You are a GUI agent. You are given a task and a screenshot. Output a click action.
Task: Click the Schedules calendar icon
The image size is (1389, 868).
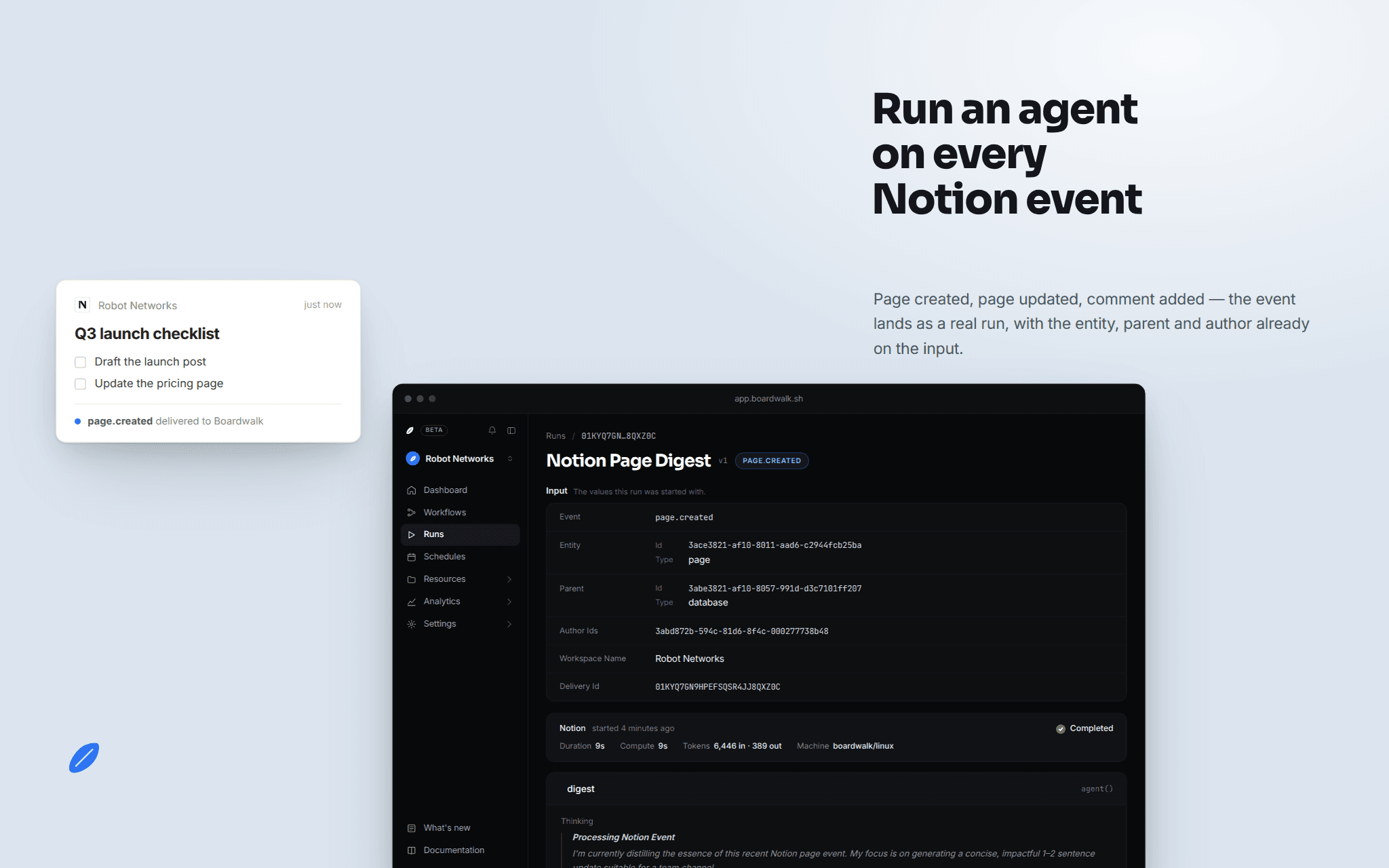[x=412, y=557]
